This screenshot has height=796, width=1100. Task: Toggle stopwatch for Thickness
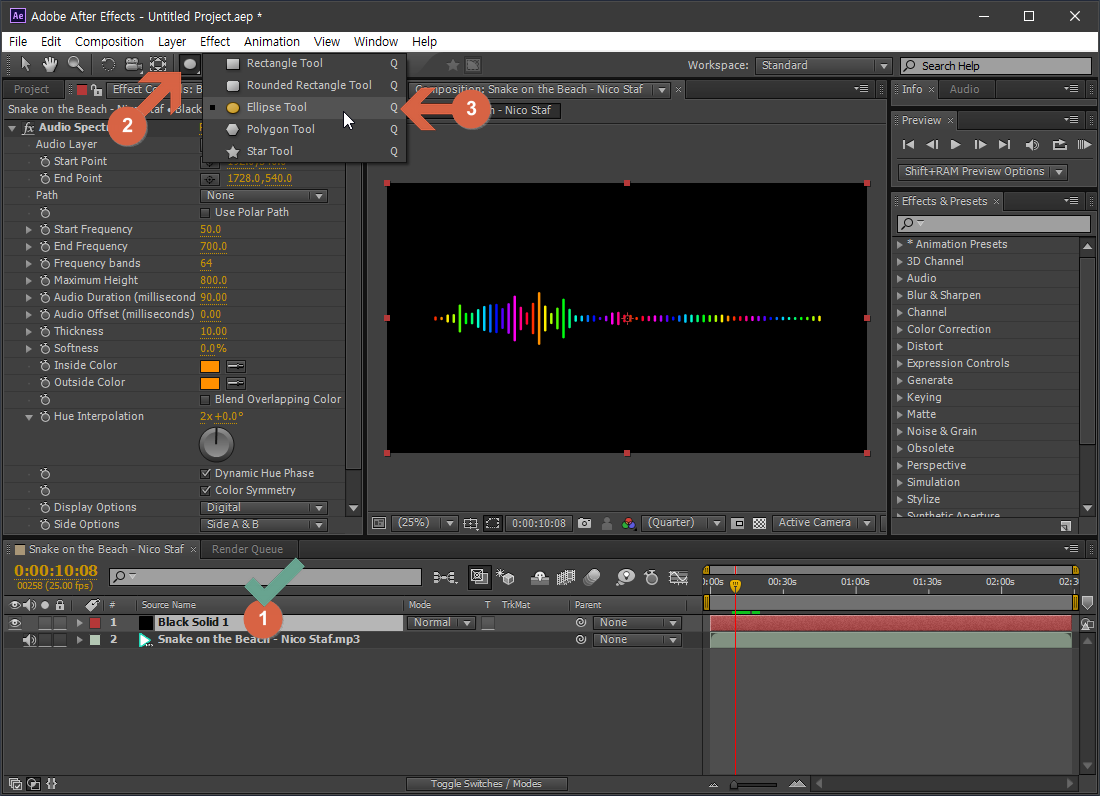click(x=45, y=331)
